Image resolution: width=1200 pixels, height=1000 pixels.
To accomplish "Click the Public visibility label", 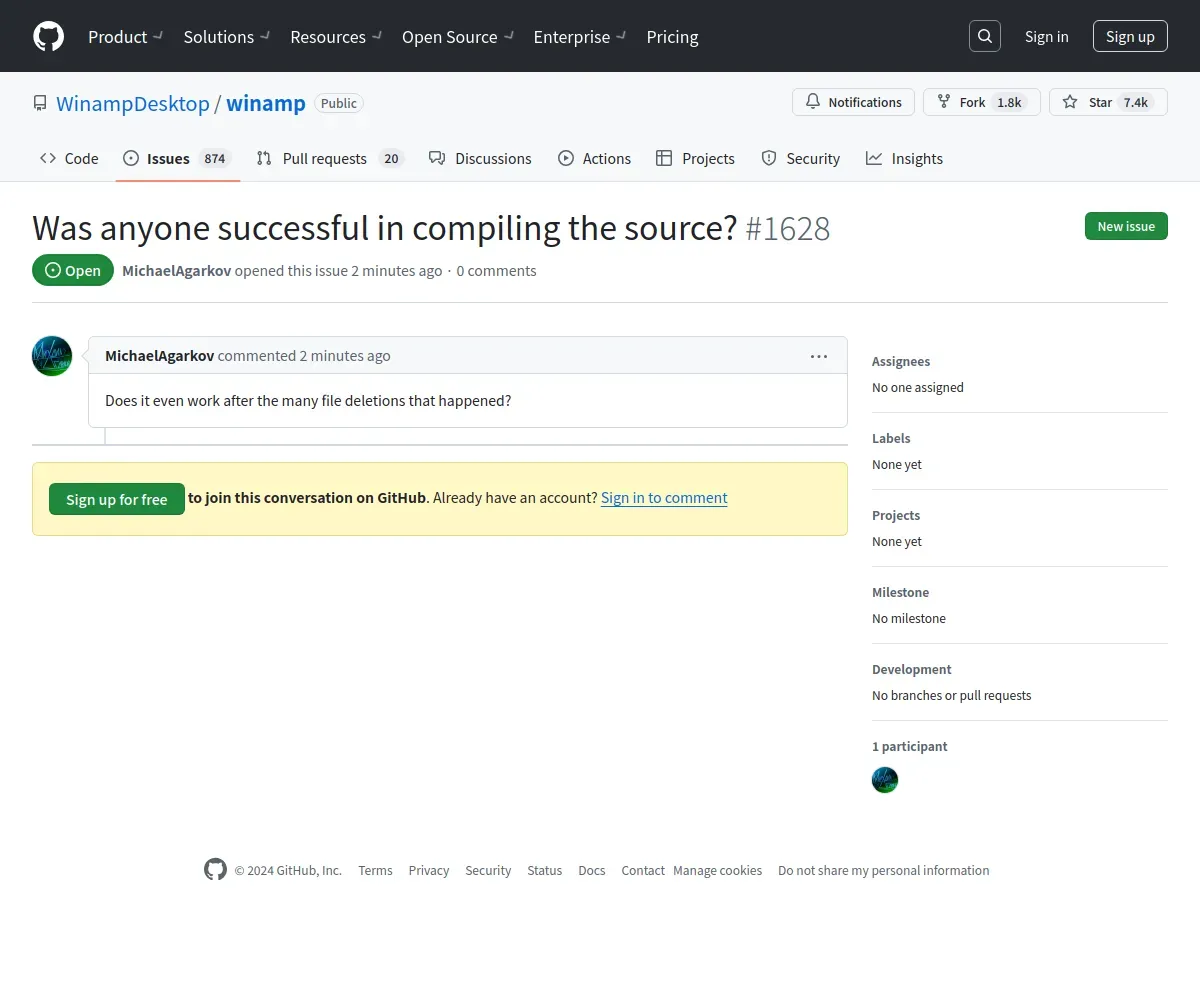I will (339, 103).
